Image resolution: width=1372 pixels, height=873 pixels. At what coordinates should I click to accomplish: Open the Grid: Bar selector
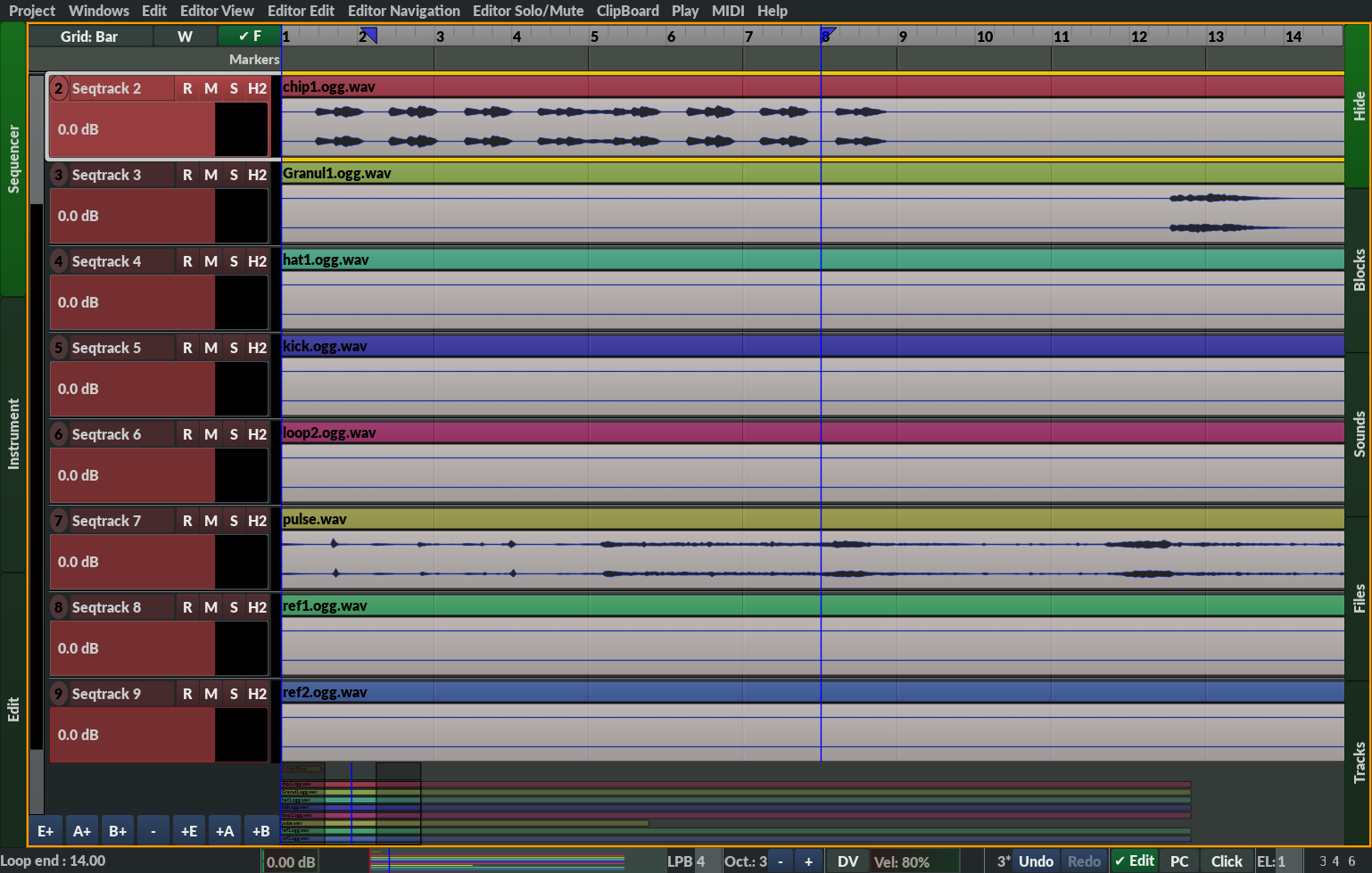pyautogui.click(x=89, y=37)
